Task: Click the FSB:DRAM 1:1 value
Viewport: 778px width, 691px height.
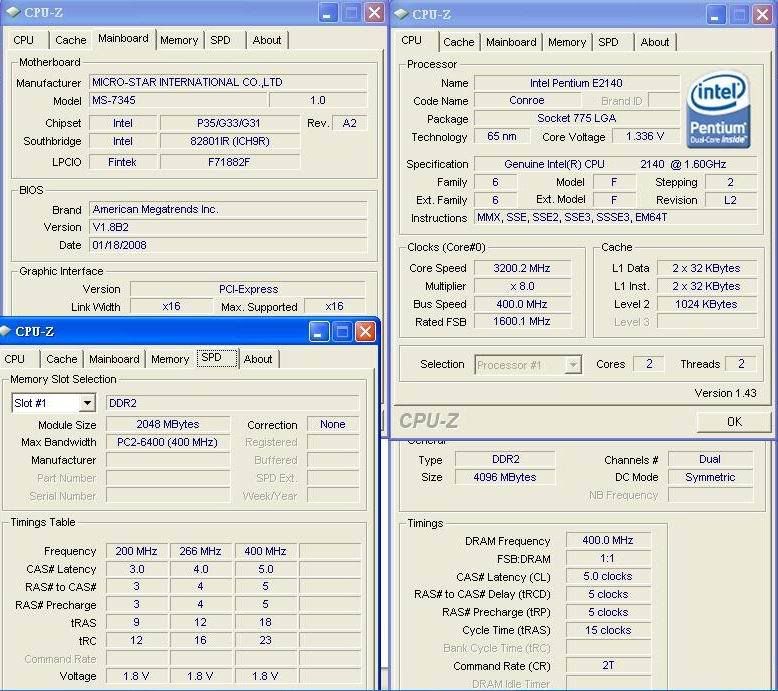Action: point(608,559)
